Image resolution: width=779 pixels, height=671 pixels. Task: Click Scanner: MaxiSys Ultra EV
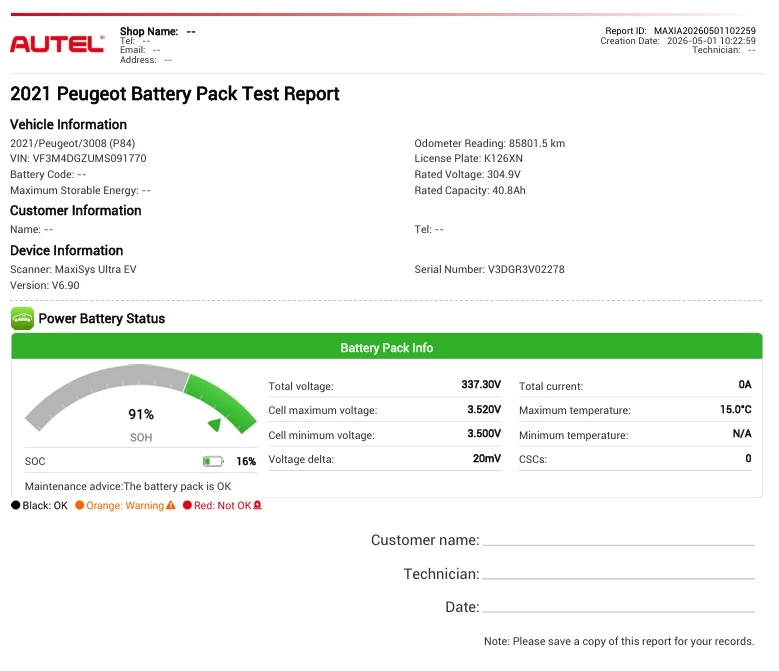[x=73, y=269]
